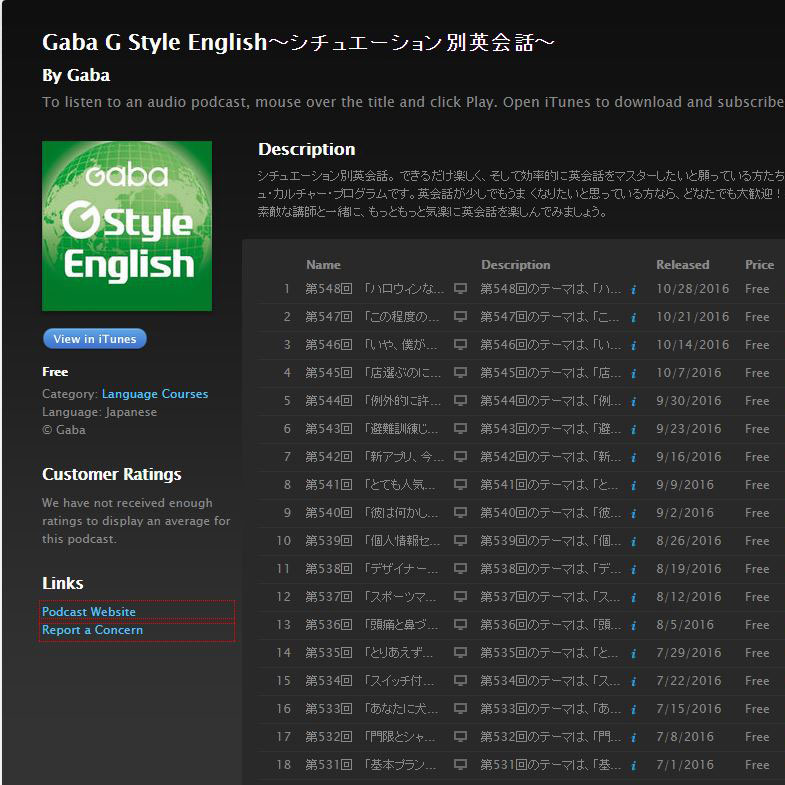785x785 pixels.
Task: Sort episodes by the Released column header
Action: click(682, 265)
